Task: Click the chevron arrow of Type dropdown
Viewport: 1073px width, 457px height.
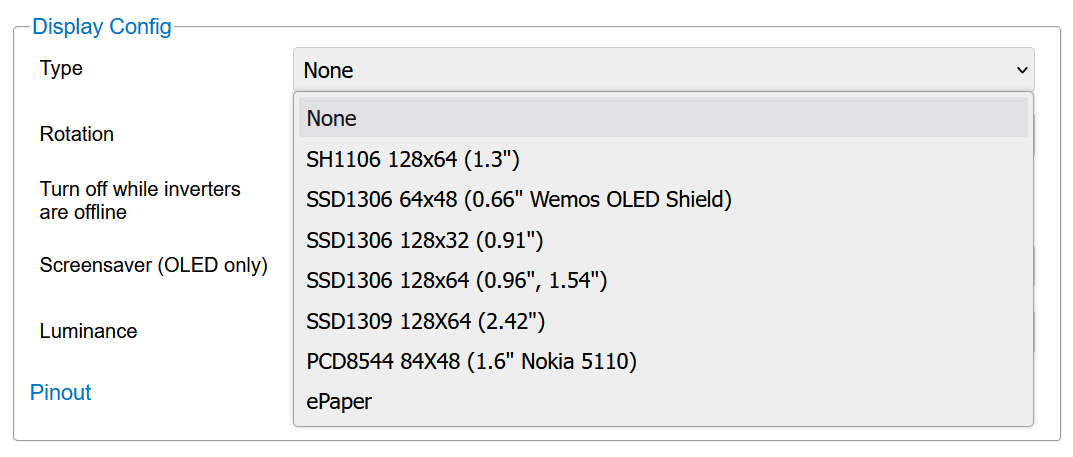Action: pos(1022,70)
